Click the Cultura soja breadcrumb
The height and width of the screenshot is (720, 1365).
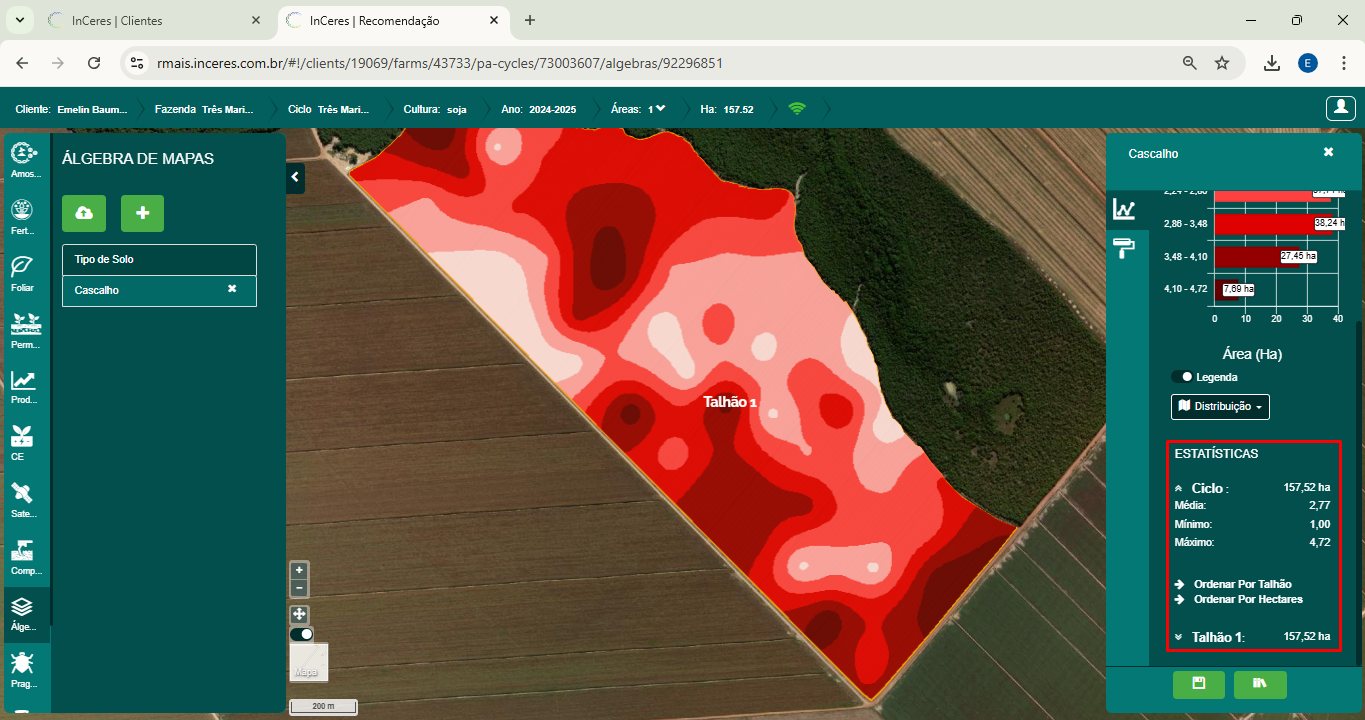(x=436, y=109)
